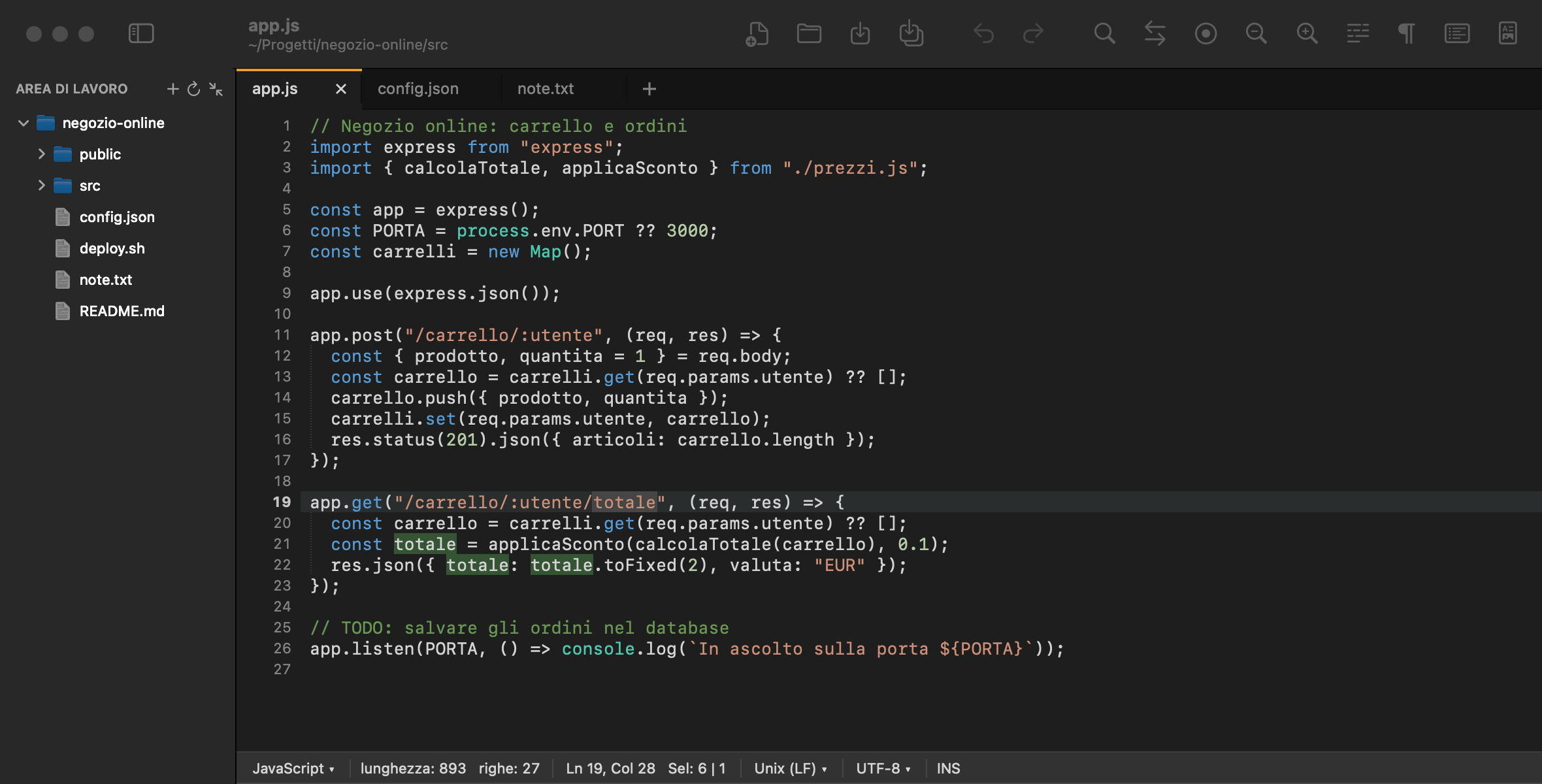
Task: Collapse all workspace folders
Action: [x=216, y=89]
